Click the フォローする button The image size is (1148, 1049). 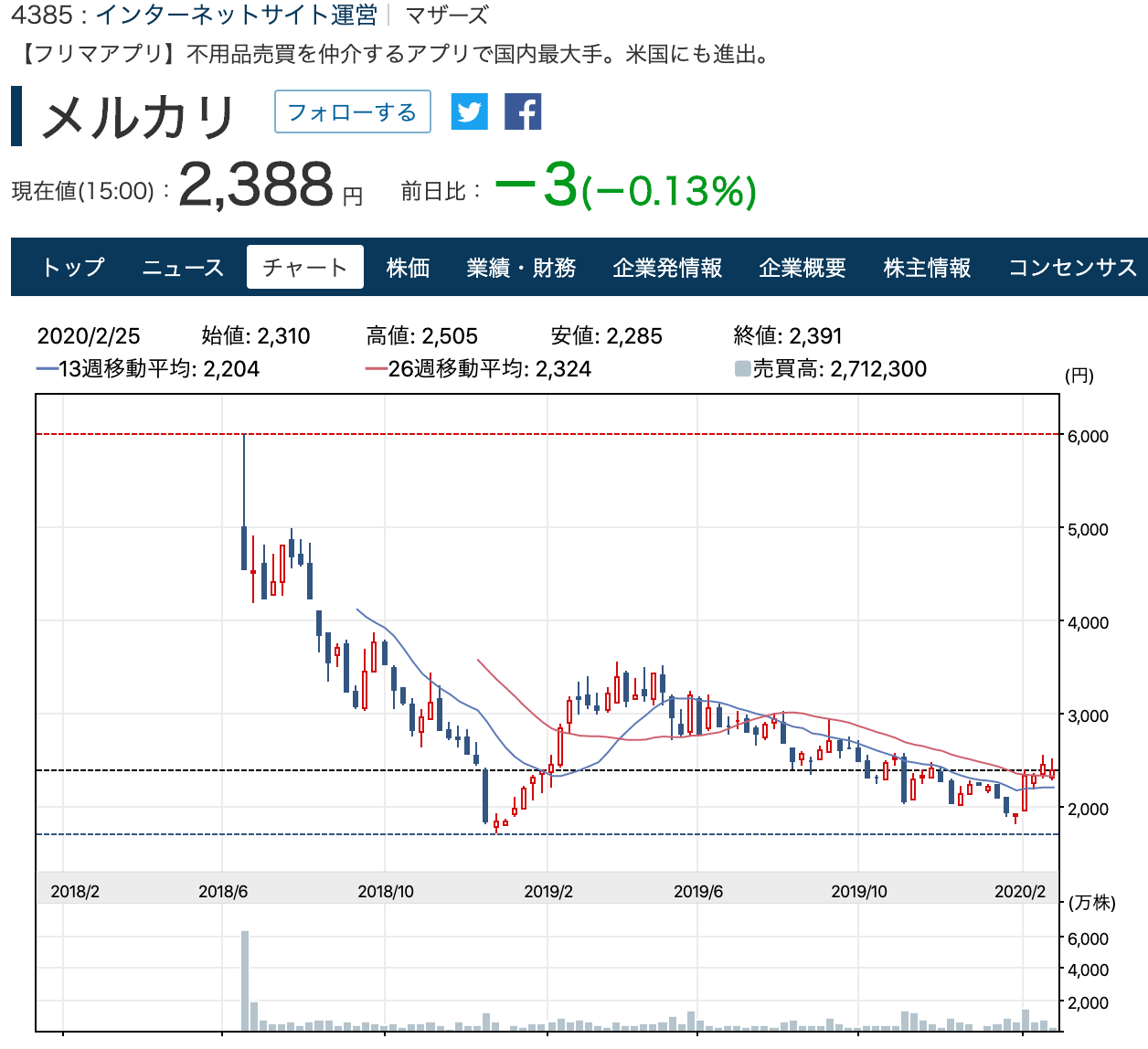(x=352, y=111)
